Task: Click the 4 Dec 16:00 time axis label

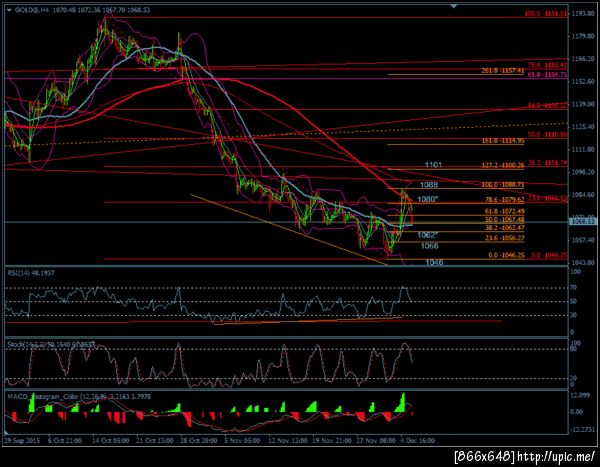Action: coord(417,441)
